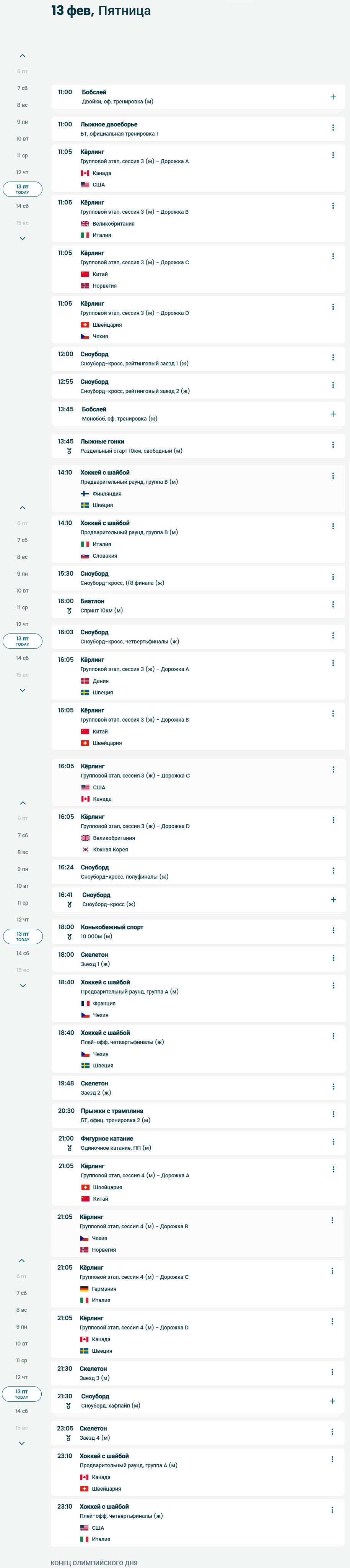Click the 19:48 Скелетон Заезд 2 card
Image resolution: width=350 pixels, height=1568 pixels.
point(199,1088)
